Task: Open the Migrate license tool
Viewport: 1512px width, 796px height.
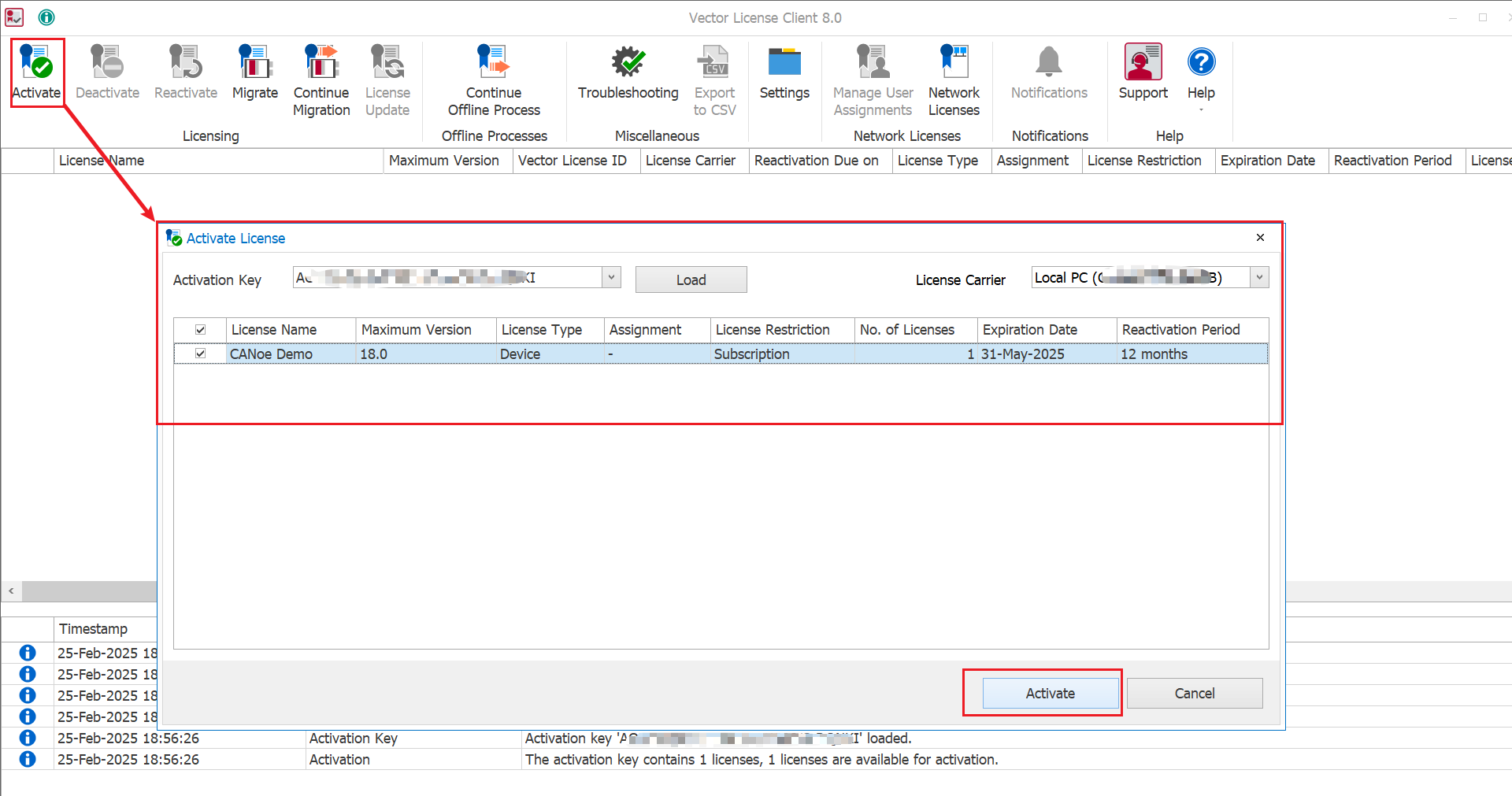Action: coord(255,62)
